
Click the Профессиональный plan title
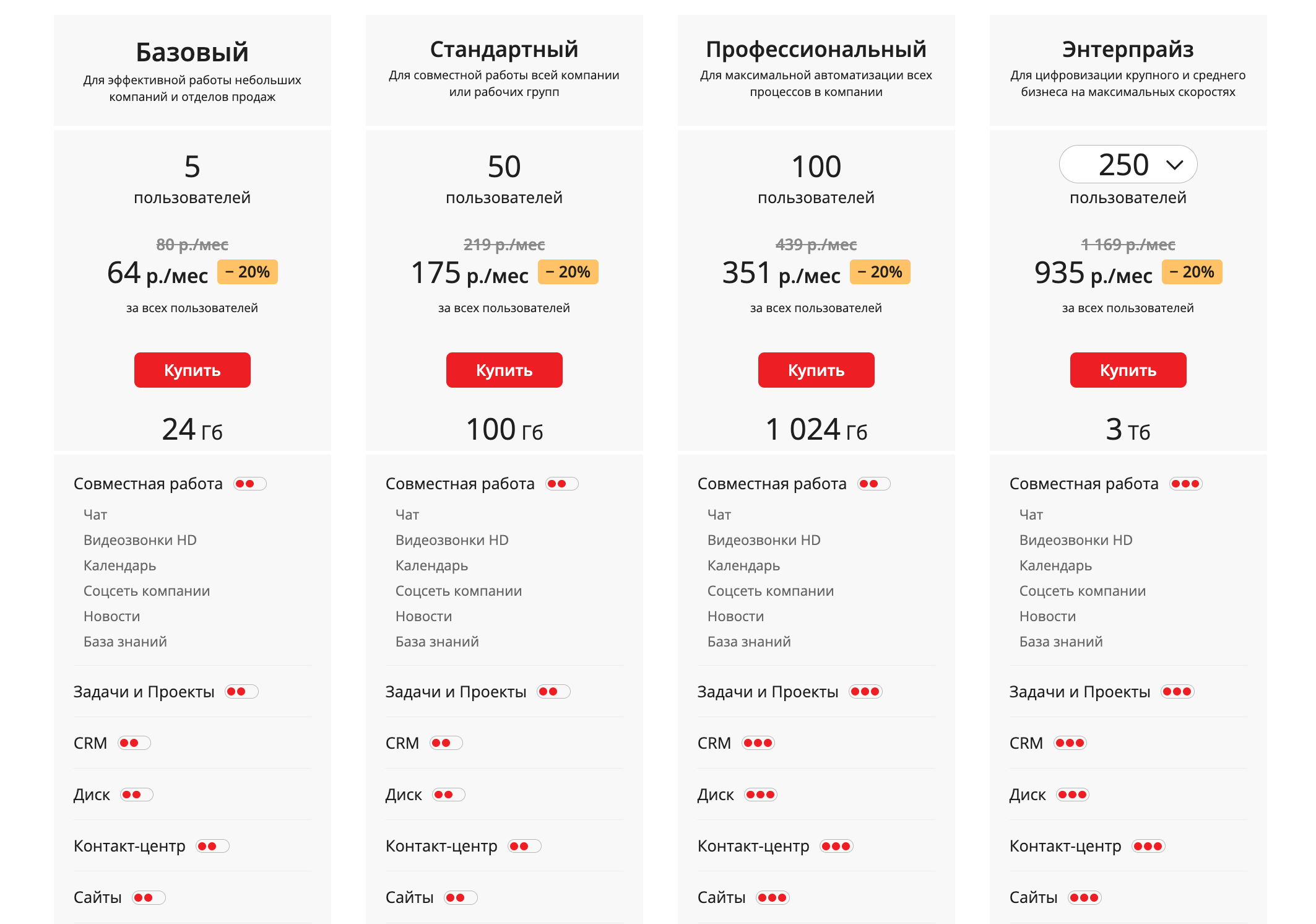[x=816, y=50]
